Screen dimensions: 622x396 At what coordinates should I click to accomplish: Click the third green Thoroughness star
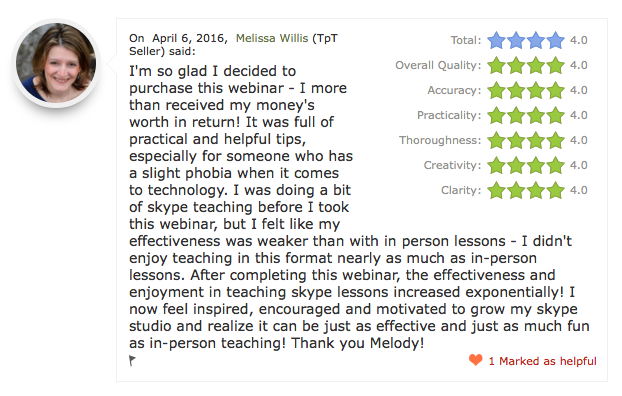(536, 140)
